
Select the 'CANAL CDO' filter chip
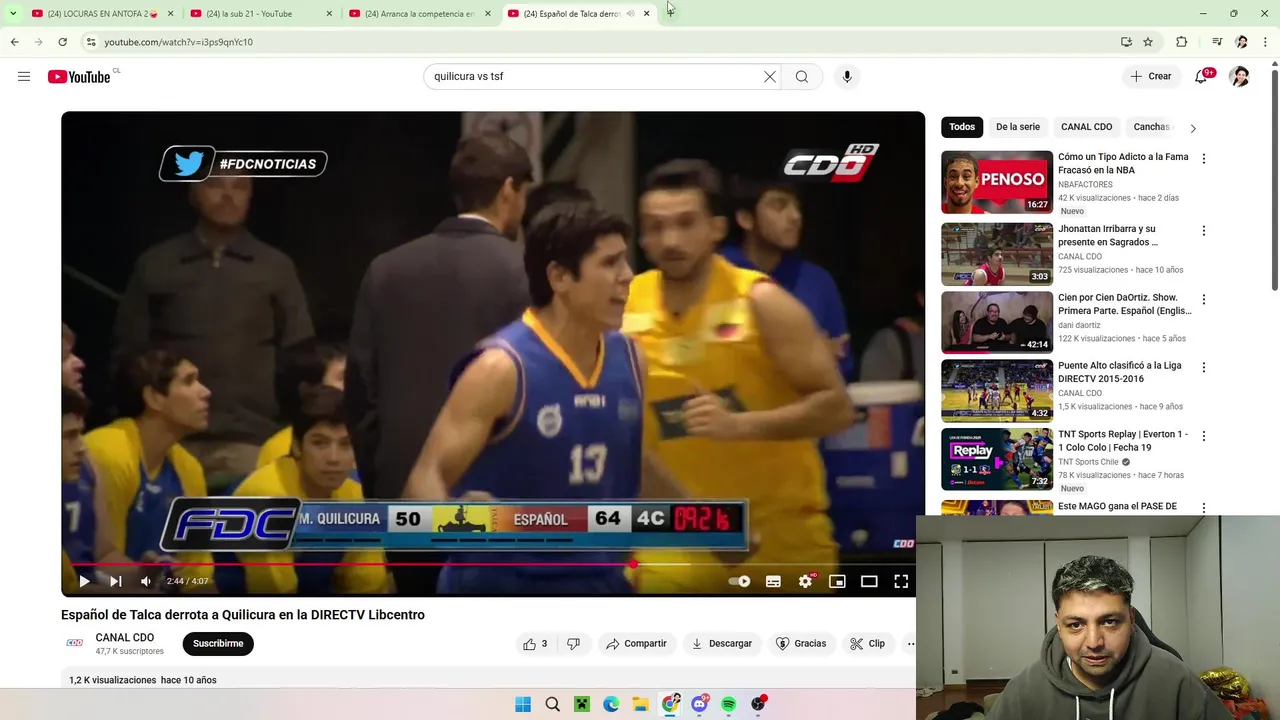coord(1086,127)
